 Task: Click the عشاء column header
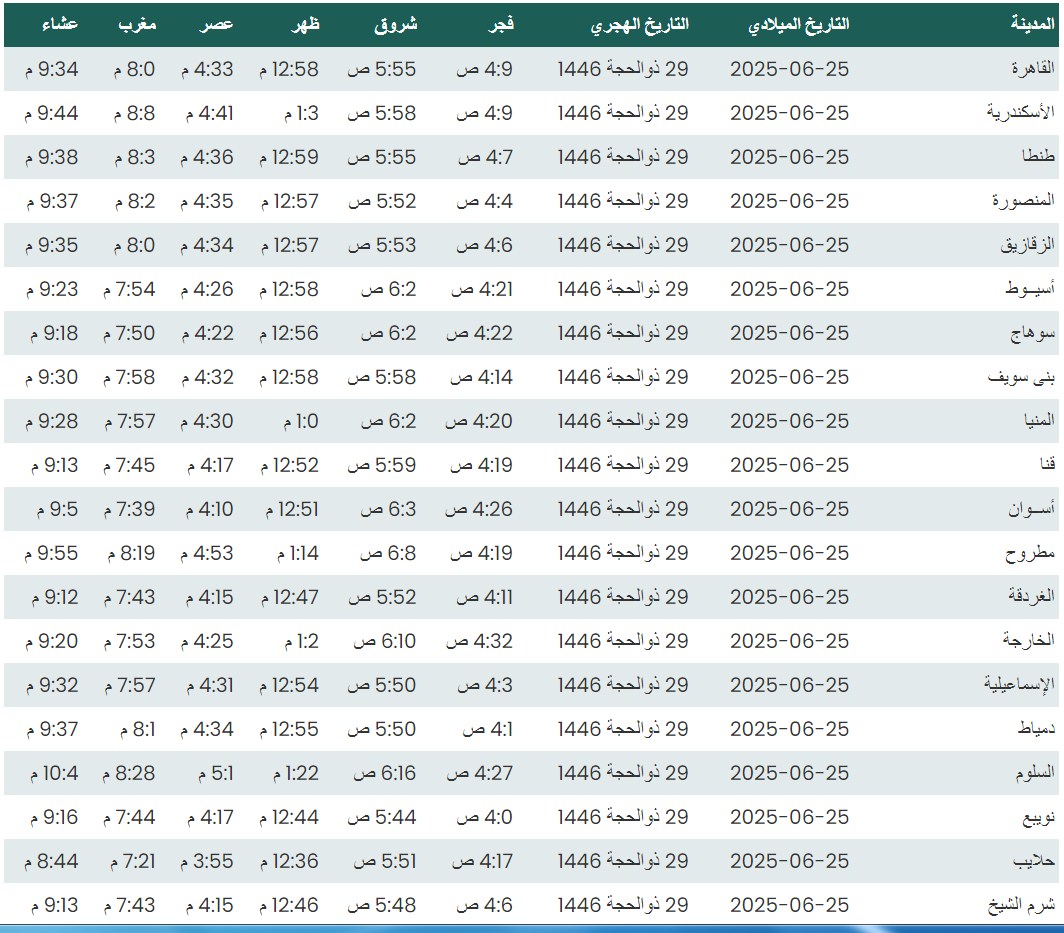coord(59,25)
